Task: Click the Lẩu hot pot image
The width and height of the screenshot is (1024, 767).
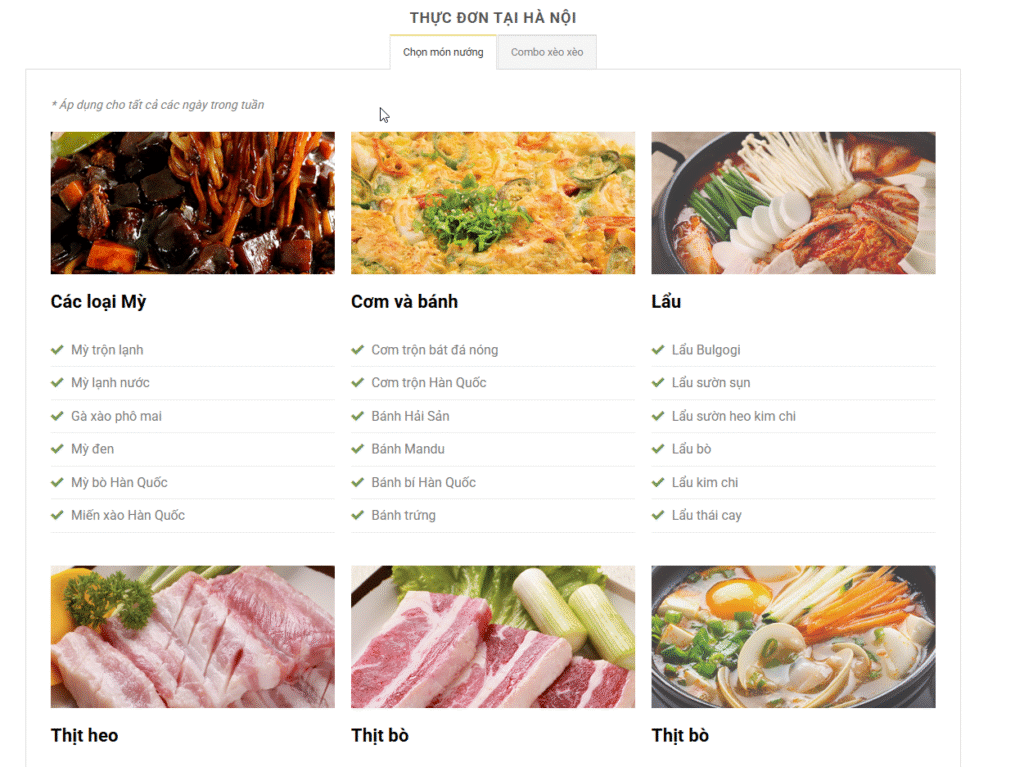Action: tap(793, 203)
